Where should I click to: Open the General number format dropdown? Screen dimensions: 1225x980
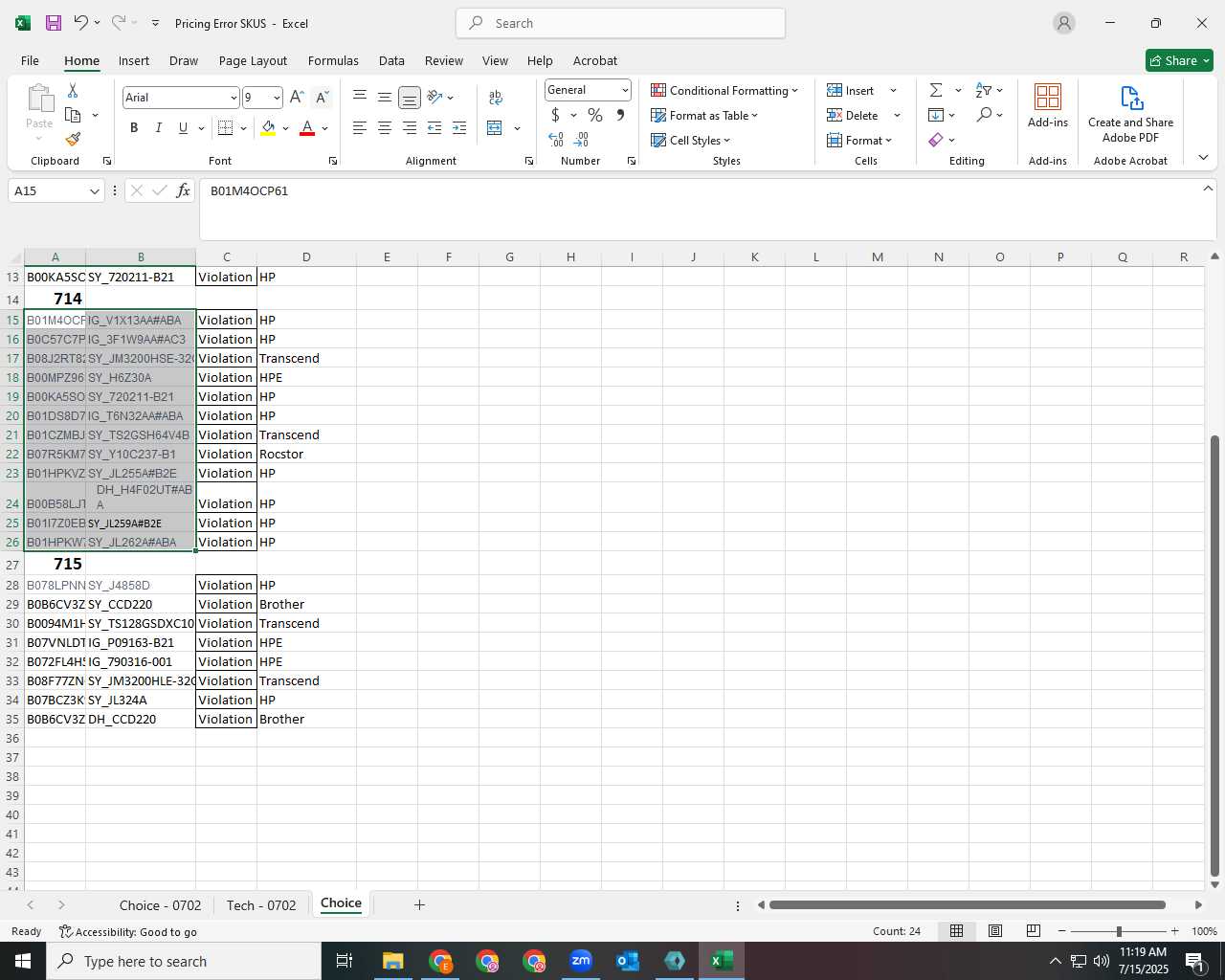tap(625, 90)
